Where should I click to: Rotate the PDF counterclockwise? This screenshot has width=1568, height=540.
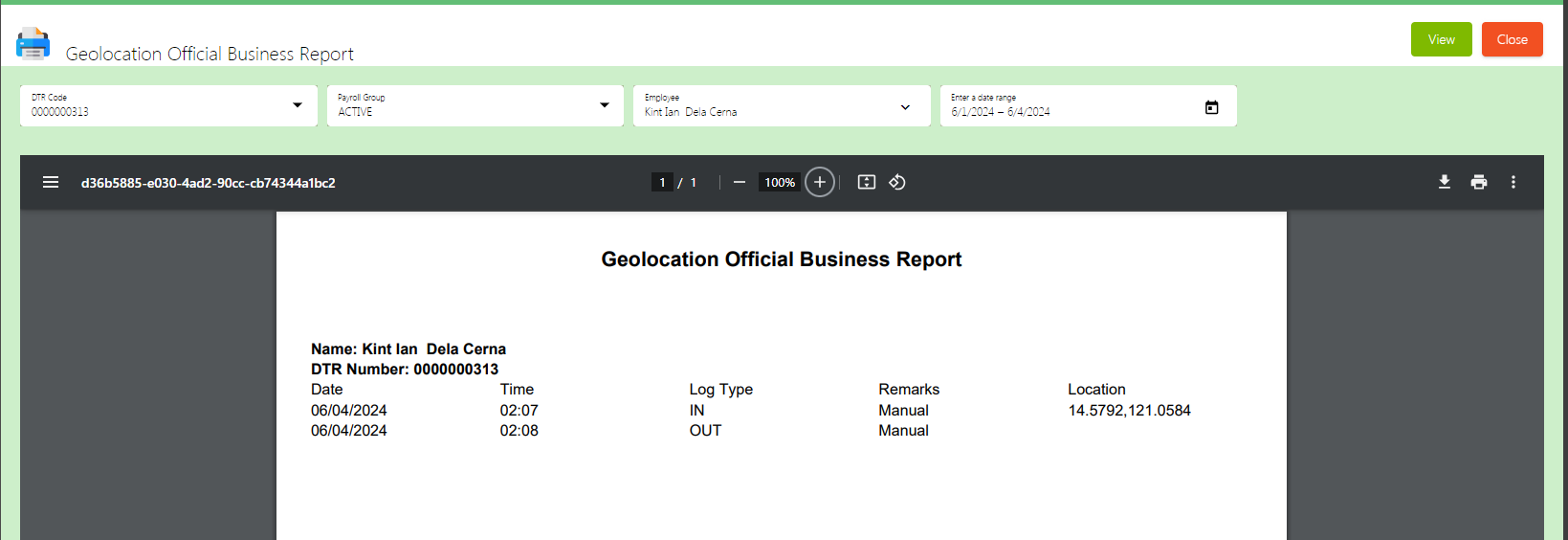(897, 182)
